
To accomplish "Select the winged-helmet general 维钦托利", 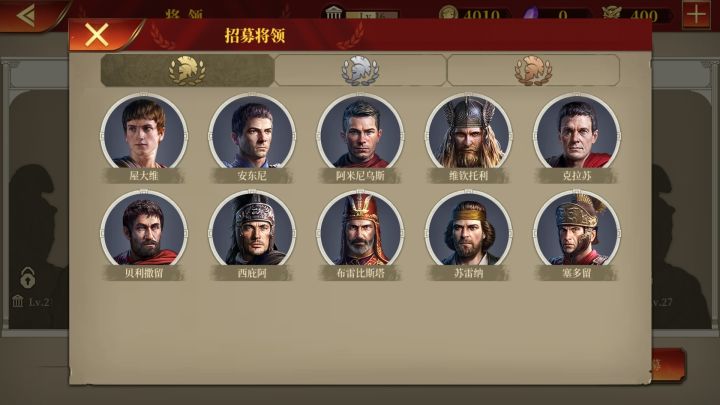I will 468,132.
